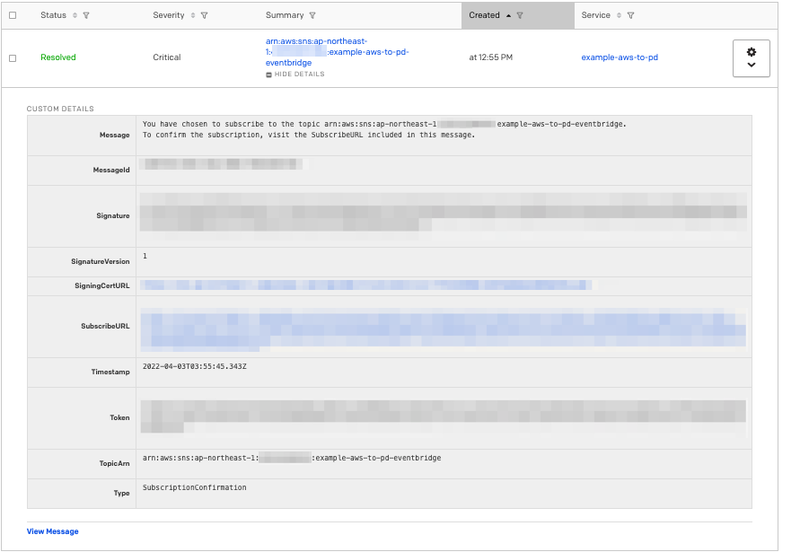Click the SignatureVersion field label
Screen dimensions: 800x552
click(x=101, y=261)
